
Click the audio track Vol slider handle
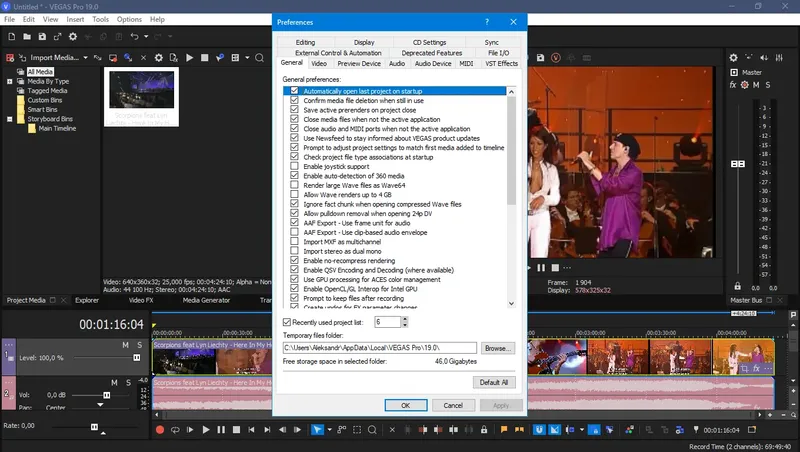click(107, 395)
